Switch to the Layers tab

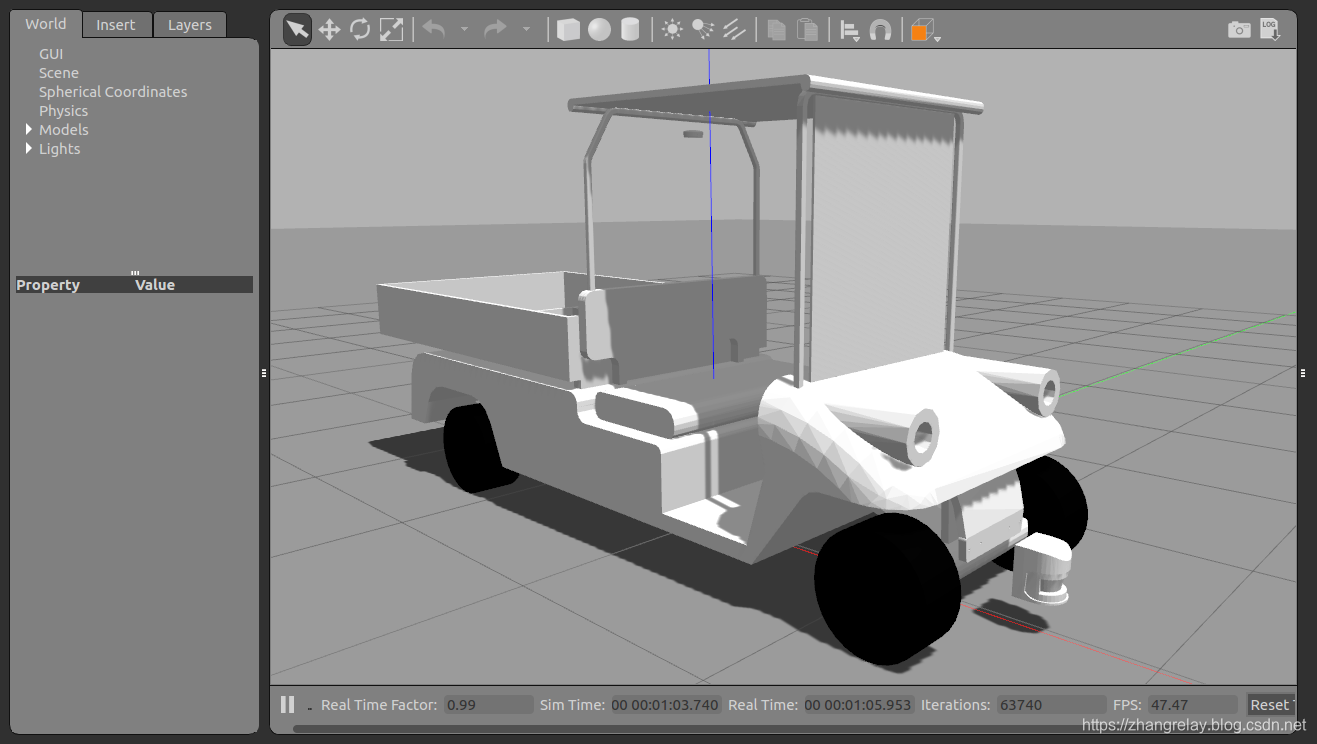[x=190, y=25]
